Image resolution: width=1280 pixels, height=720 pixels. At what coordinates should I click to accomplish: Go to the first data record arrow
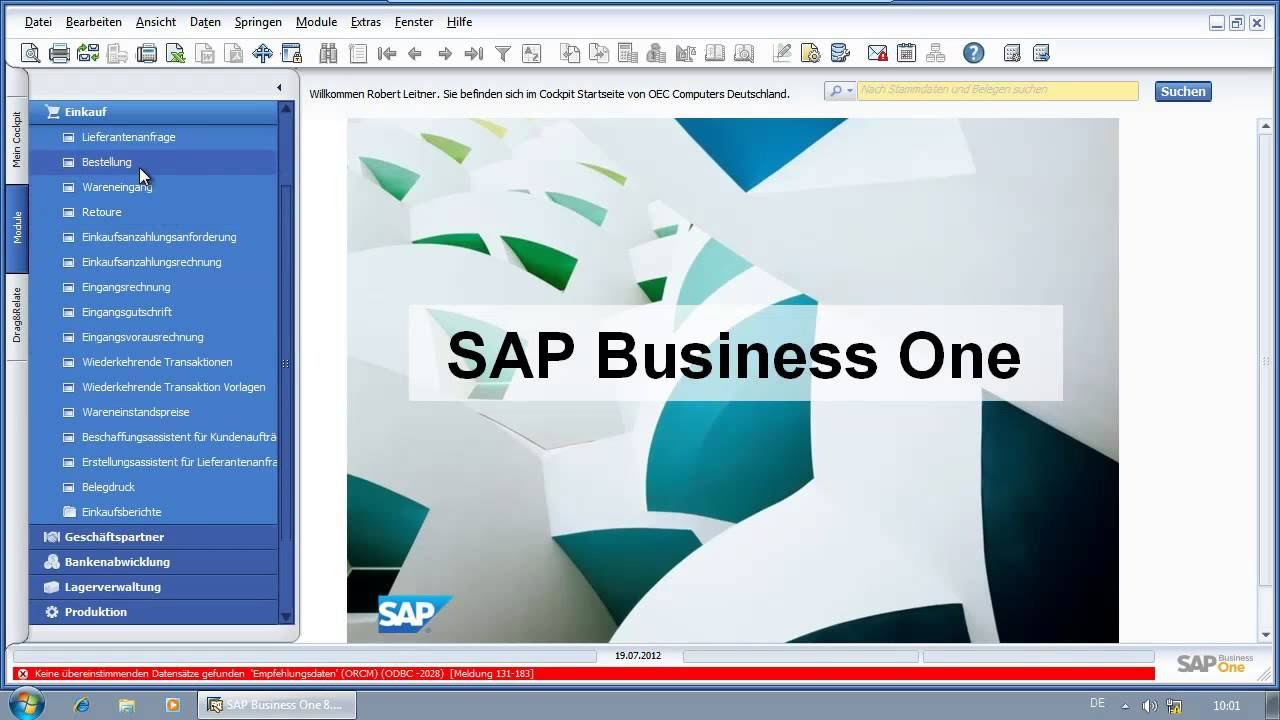(386, 53)
